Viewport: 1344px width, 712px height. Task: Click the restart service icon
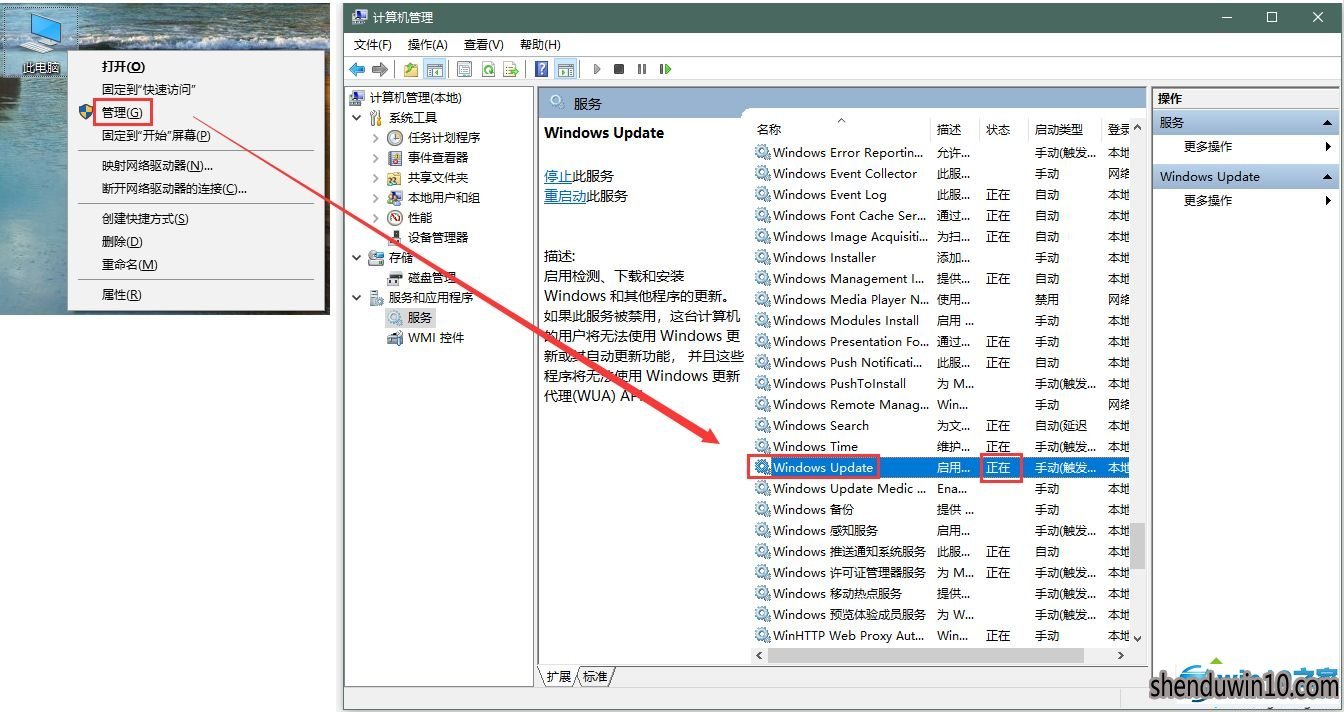point(665,69)
